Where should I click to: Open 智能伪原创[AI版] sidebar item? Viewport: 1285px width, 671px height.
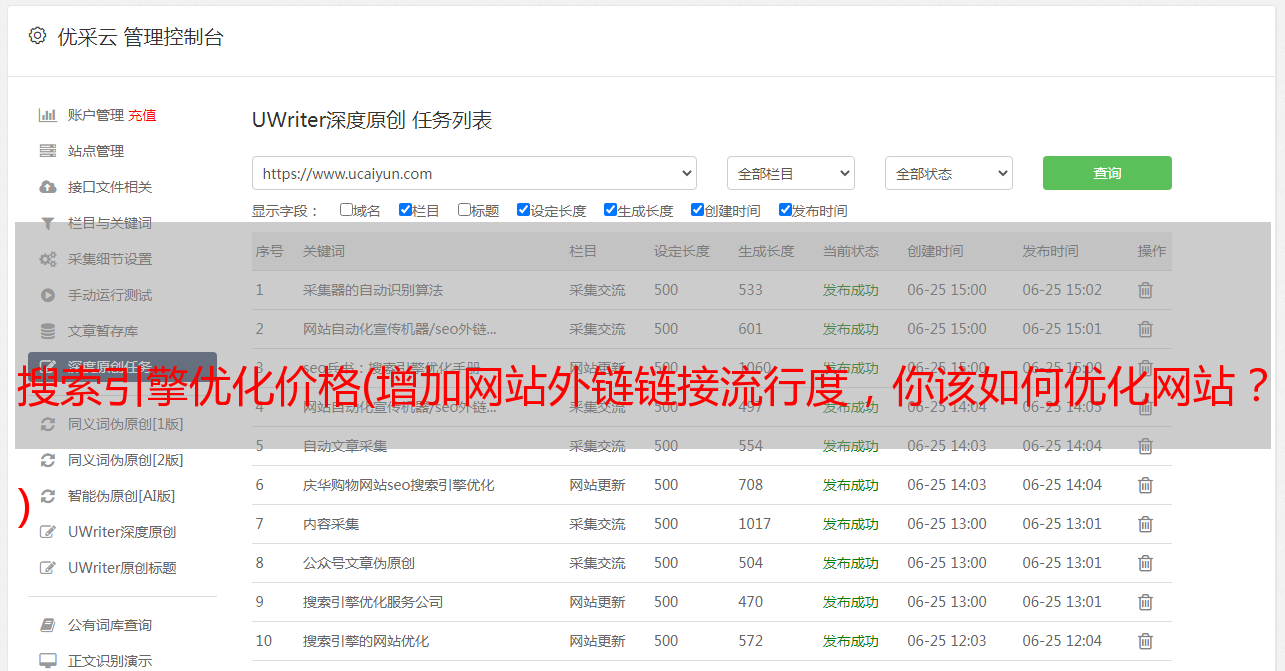[121, 496]
